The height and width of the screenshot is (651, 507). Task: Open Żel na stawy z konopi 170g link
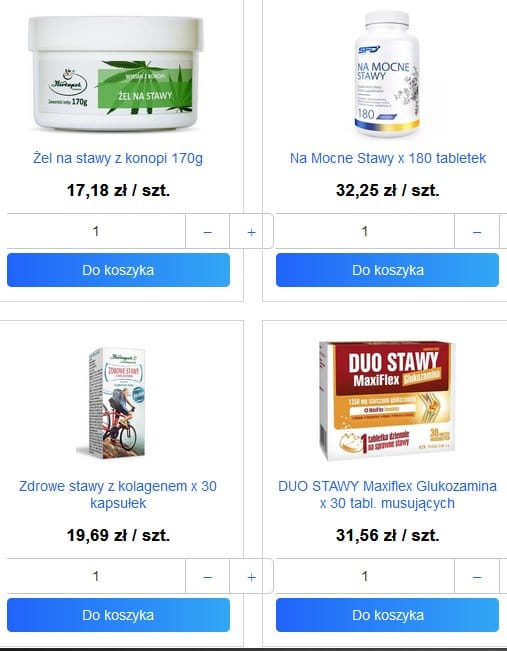(x=118, y=158)
